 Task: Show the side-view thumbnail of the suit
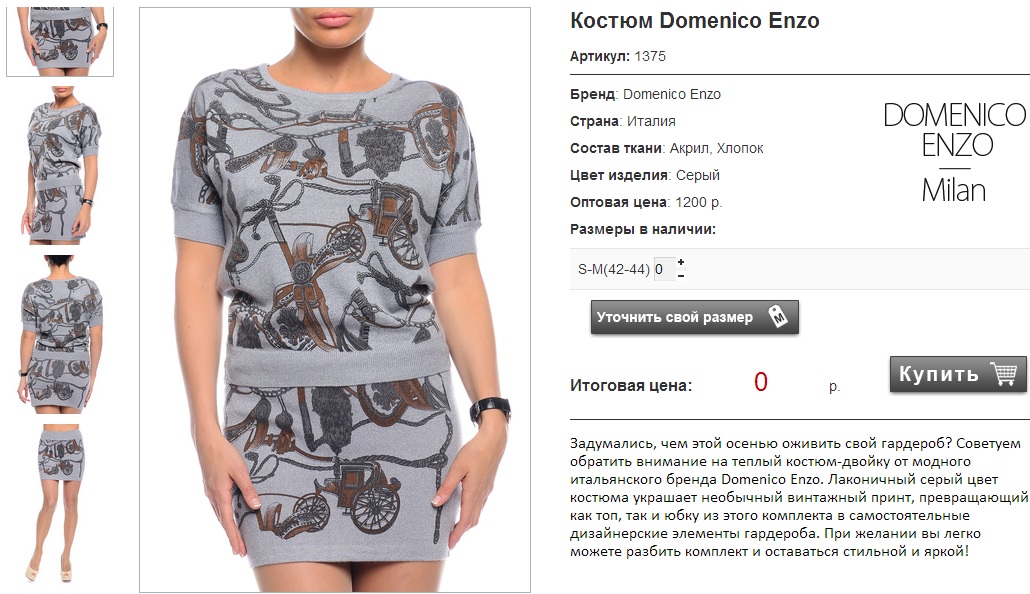pos(61,166)
